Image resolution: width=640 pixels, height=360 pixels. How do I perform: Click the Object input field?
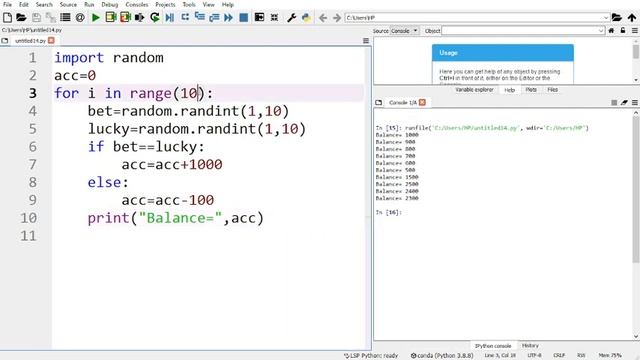tap(519, 31)
